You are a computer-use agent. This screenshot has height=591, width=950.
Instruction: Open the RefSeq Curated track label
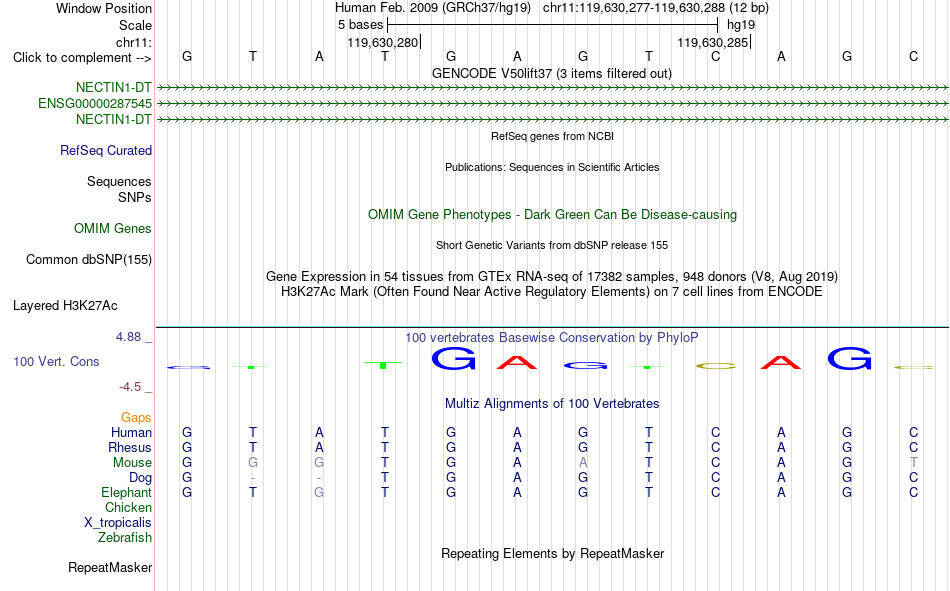point(106,150)
